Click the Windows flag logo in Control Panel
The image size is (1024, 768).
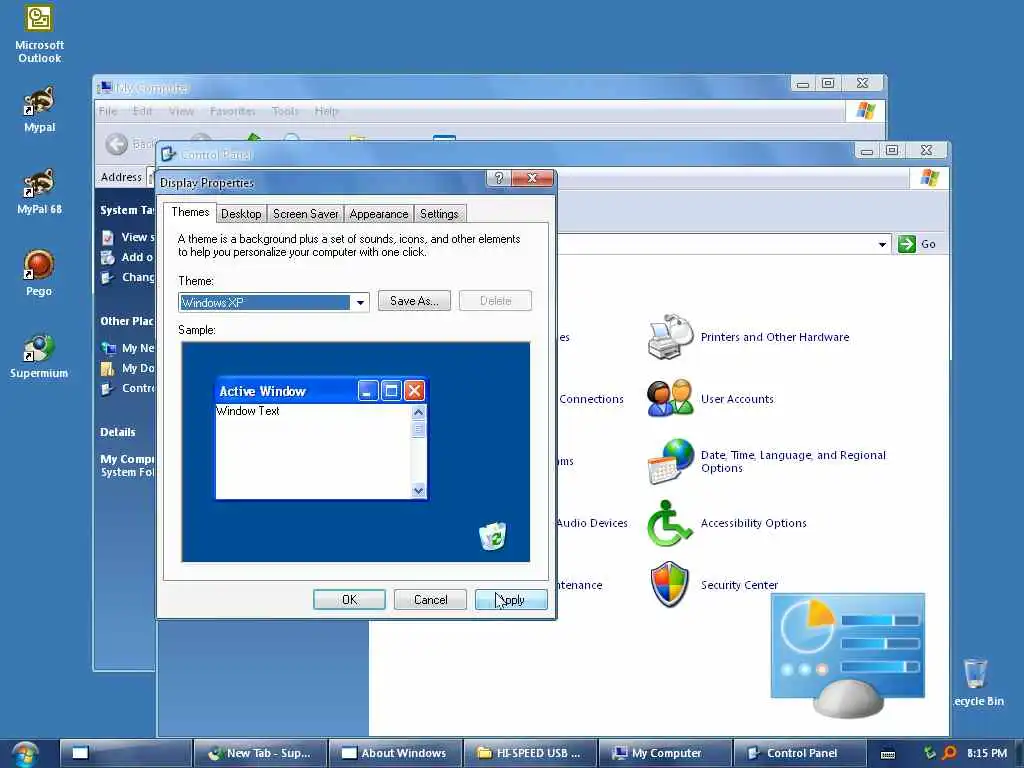click(x=929, y=178)
